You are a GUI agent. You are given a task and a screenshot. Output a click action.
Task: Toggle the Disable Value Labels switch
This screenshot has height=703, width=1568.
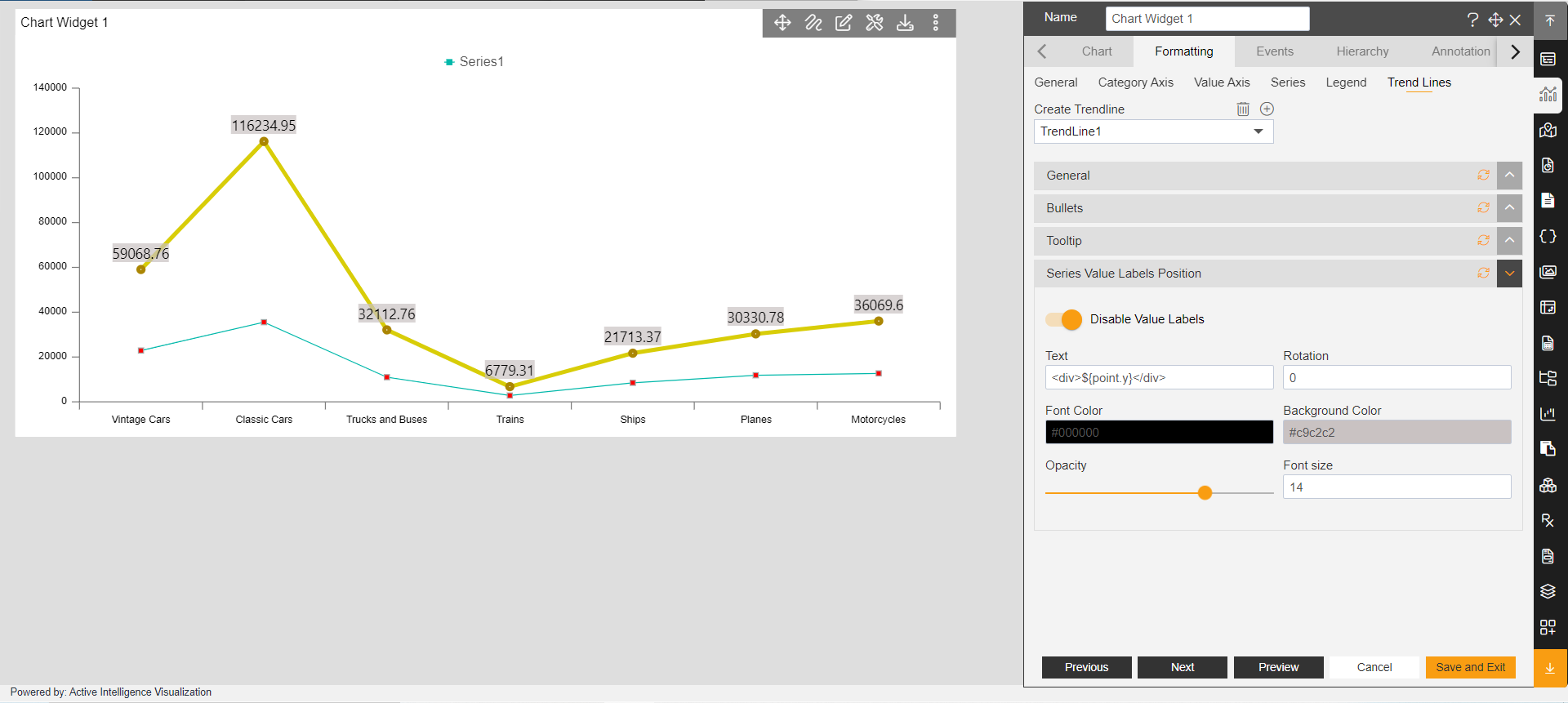pos(1064,319)
